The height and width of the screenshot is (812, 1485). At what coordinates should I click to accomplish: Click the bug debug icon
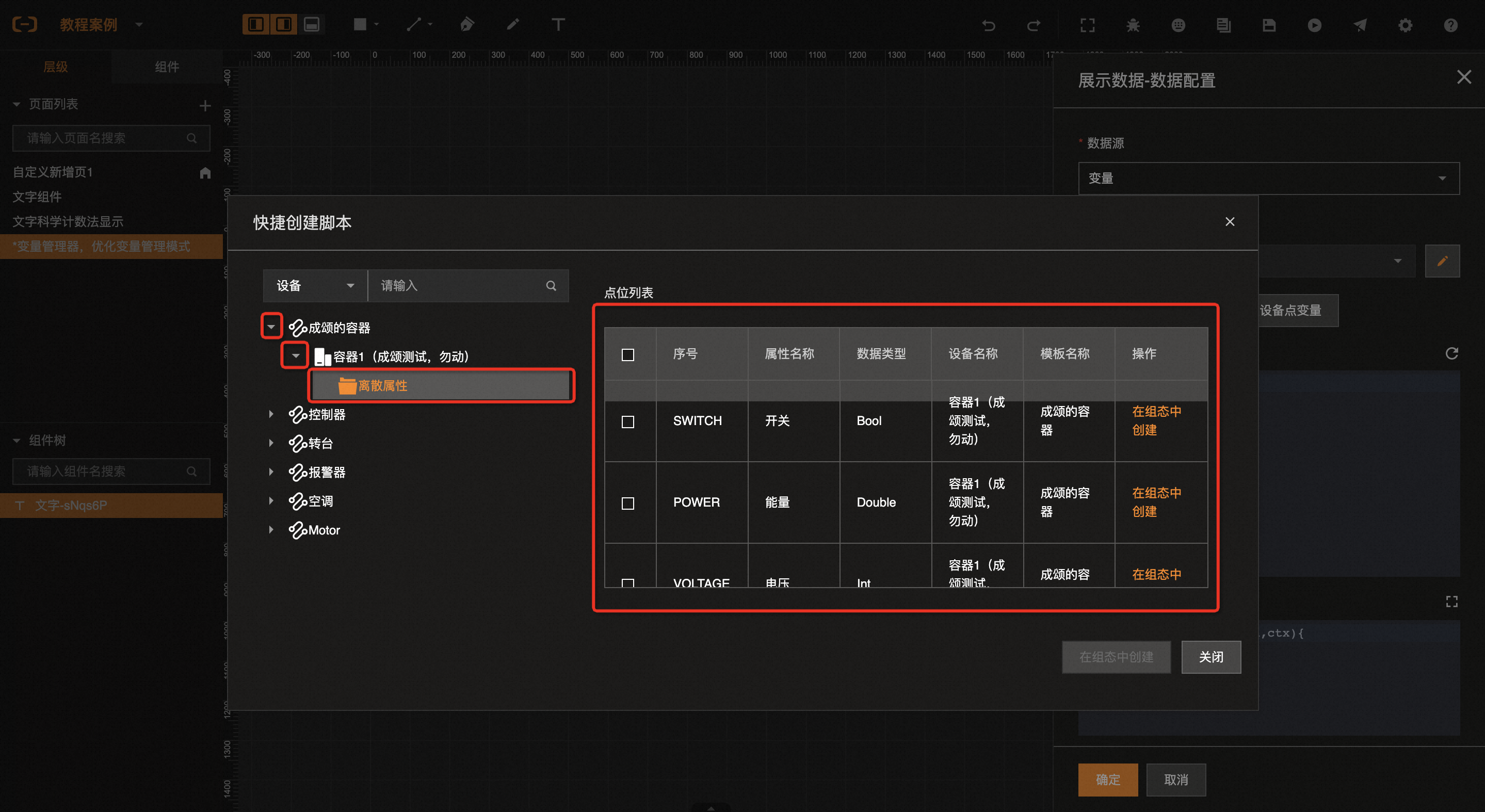[1133, 25]
